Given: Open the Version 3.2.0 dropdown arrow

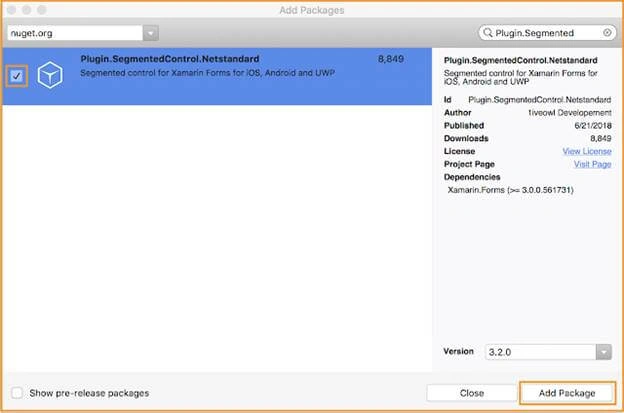Looking at the screenshot, I should 604,352.
